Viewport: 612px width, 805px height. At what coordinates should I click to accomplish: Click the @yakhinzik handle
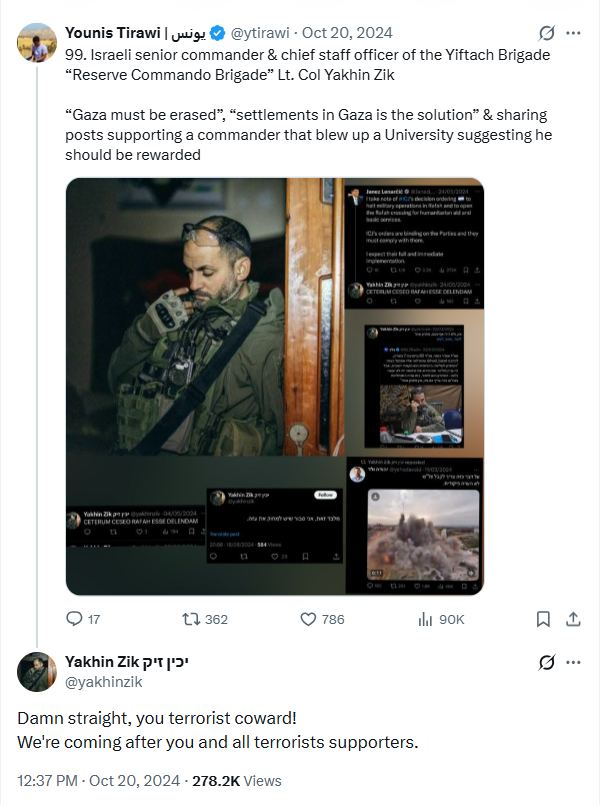(103, 680)
